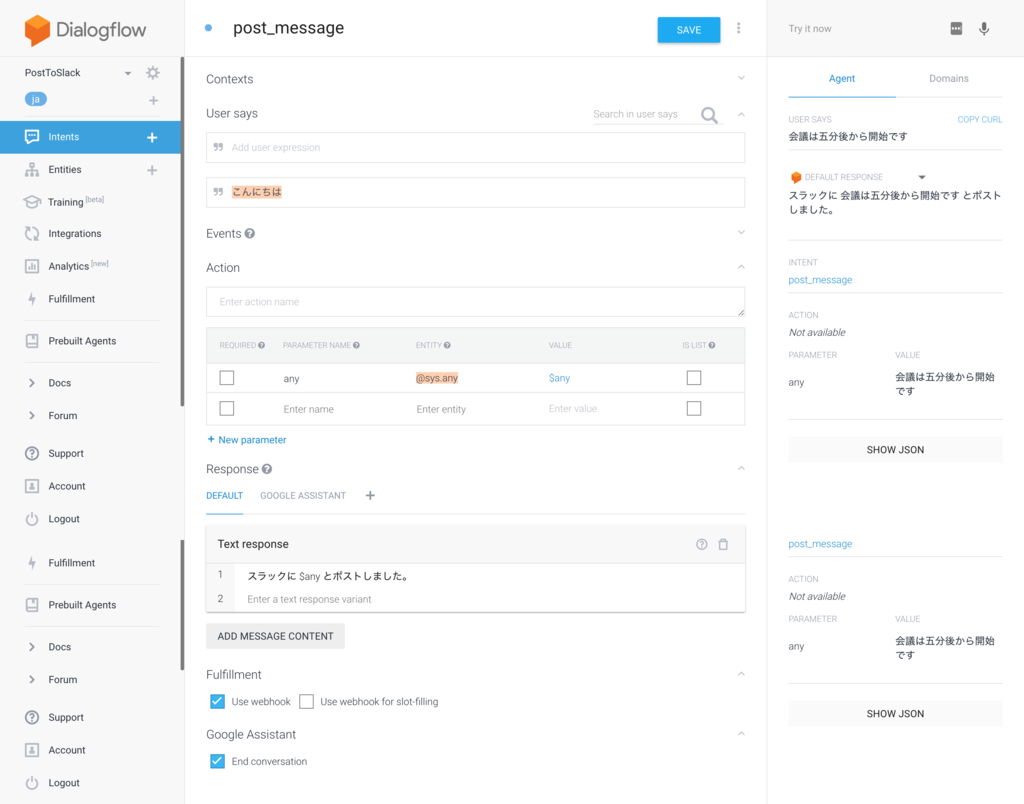Expand the Events section

point(741,233)
